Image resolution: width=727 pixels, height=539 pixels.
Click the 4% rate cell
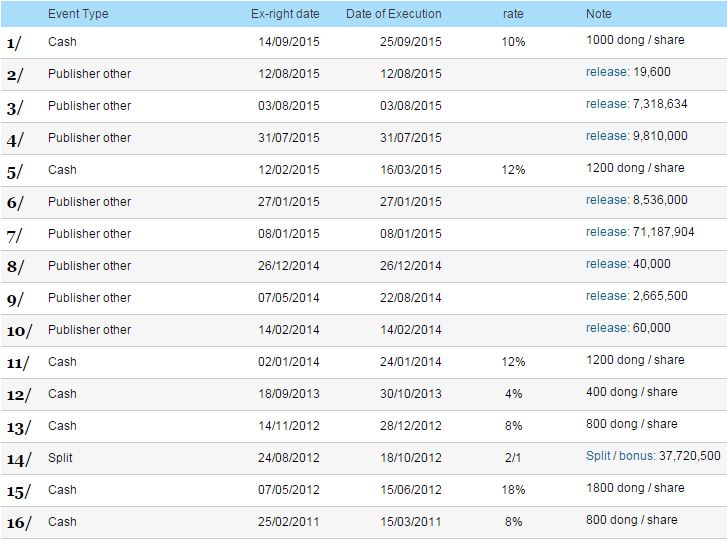(513, 393)
